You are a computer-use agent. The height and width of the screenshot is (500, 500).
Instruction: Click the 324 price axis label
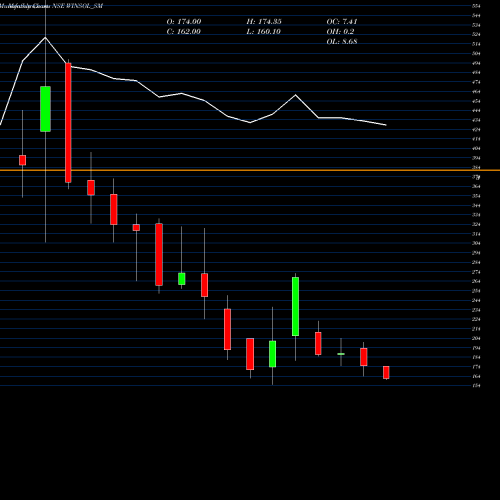point(476,224)
